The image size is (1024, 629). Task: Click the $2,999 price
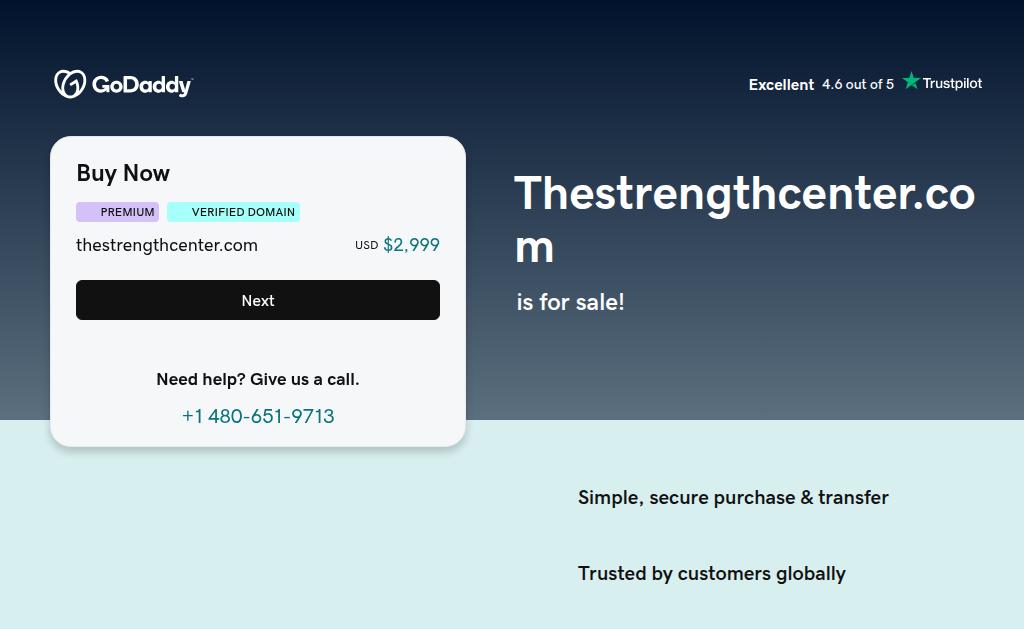[x=411, y=245]
